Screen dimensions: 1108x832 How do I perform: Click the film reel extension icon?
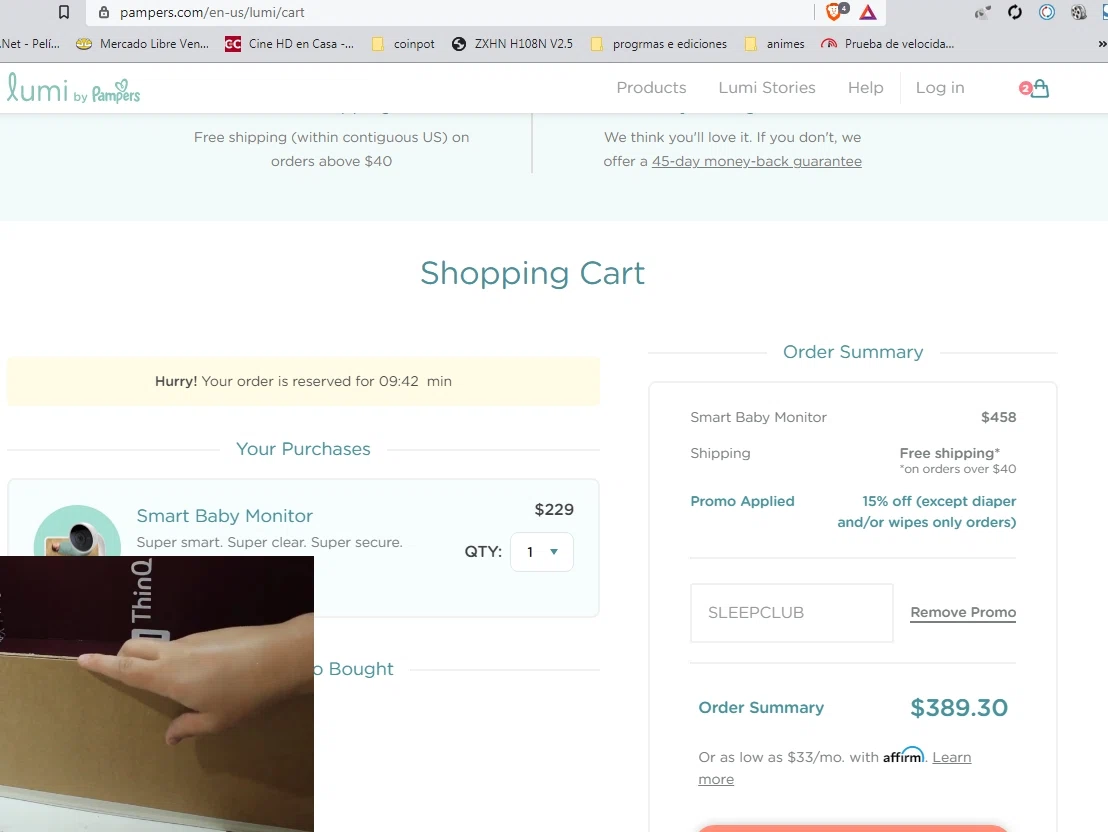pyautogui.click(x=1078, y=12)
